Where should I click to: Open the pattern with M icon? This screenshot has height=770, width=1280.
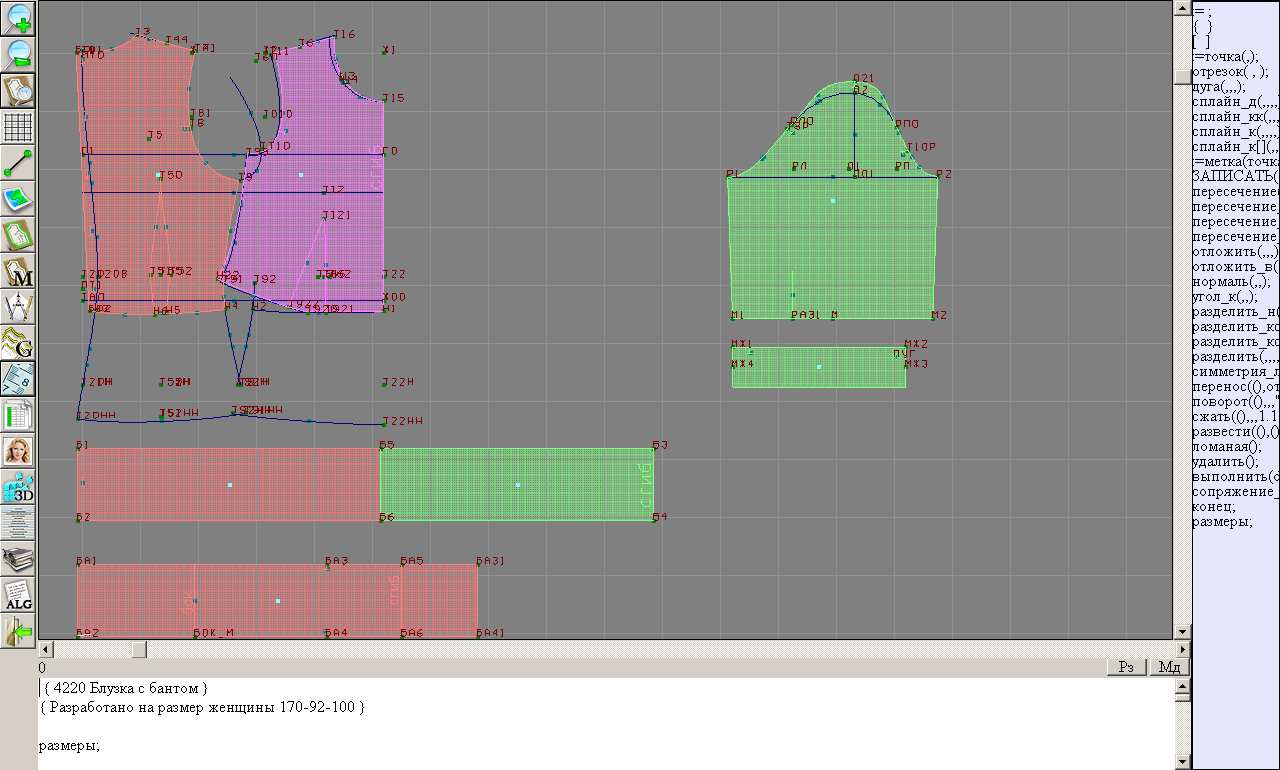point(18,271)
